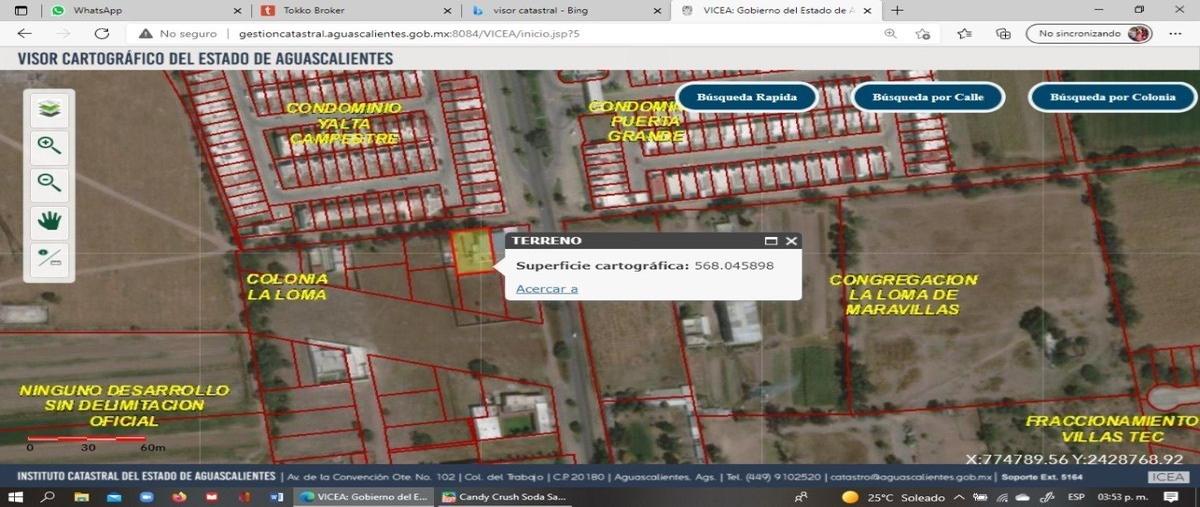Viewport: 1200px width, 507px height.
Task: Select the pan hand tool
Action: (x=50, y=221)
